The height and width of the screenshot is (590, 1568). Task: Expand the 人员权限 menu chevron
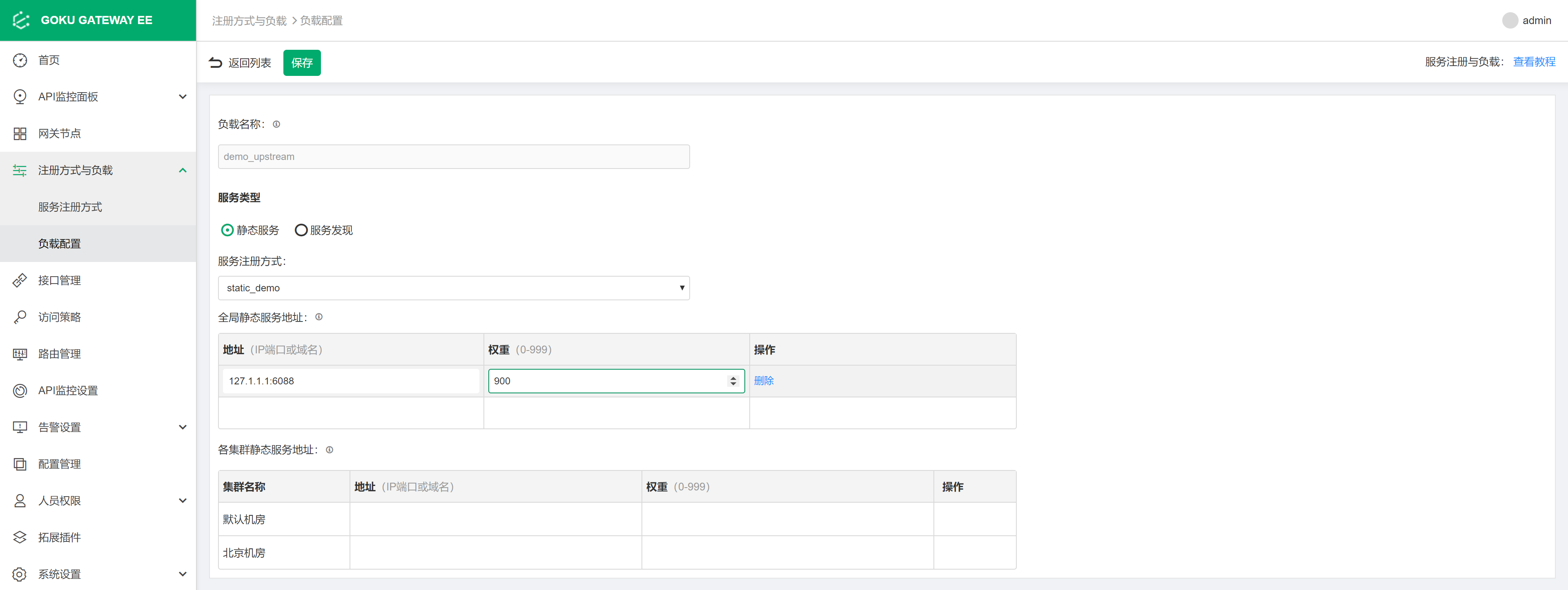point(183,501)
